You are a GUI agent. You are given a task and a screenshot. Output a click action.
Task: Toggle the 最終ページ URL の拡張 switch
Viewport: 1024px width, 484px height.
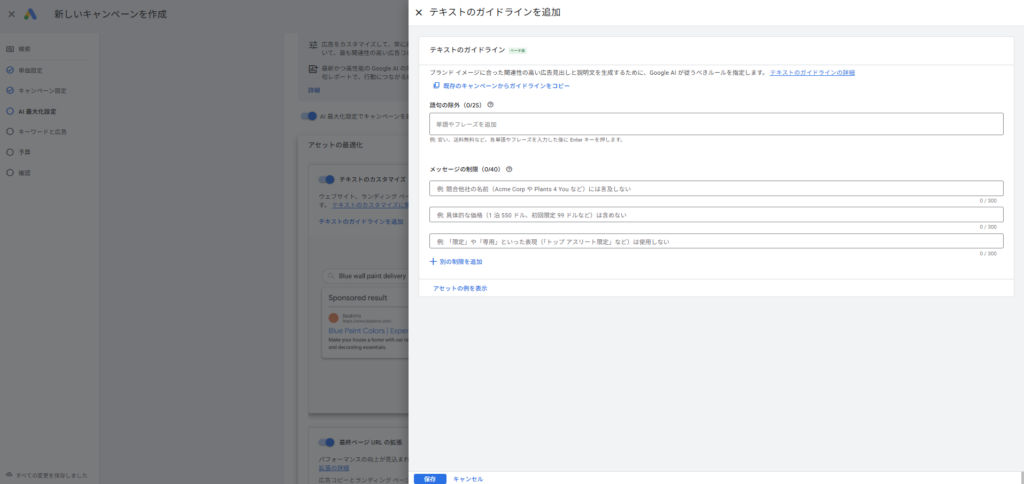click(326, 442)
